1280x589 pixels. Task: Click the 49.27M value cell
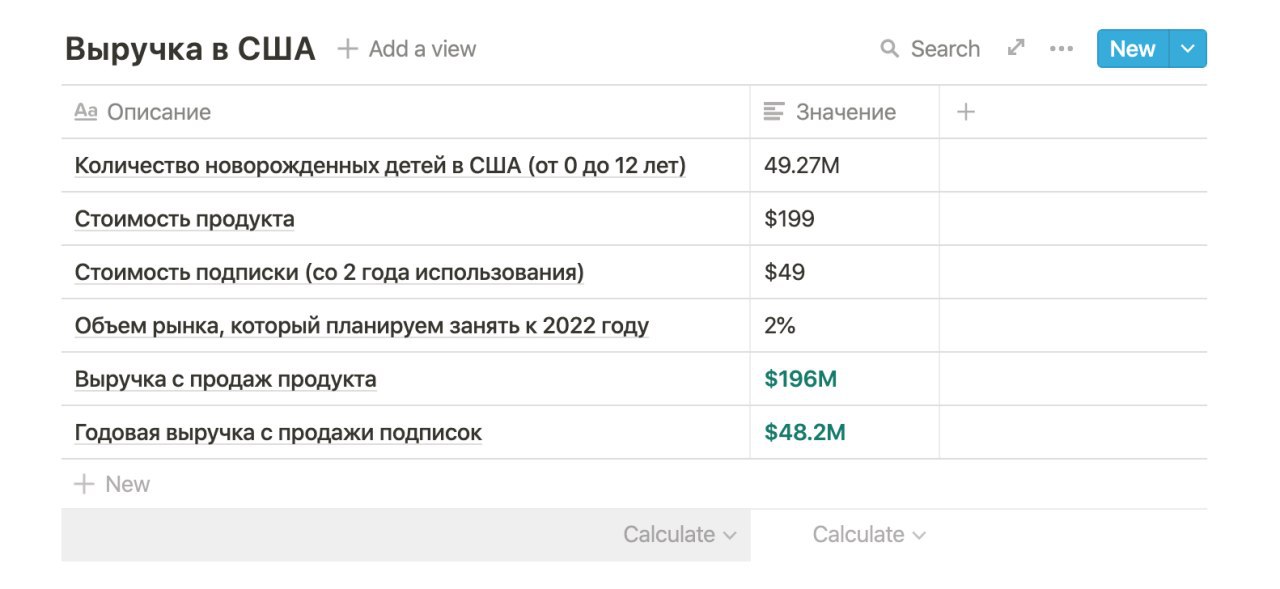tap(845, 166)
